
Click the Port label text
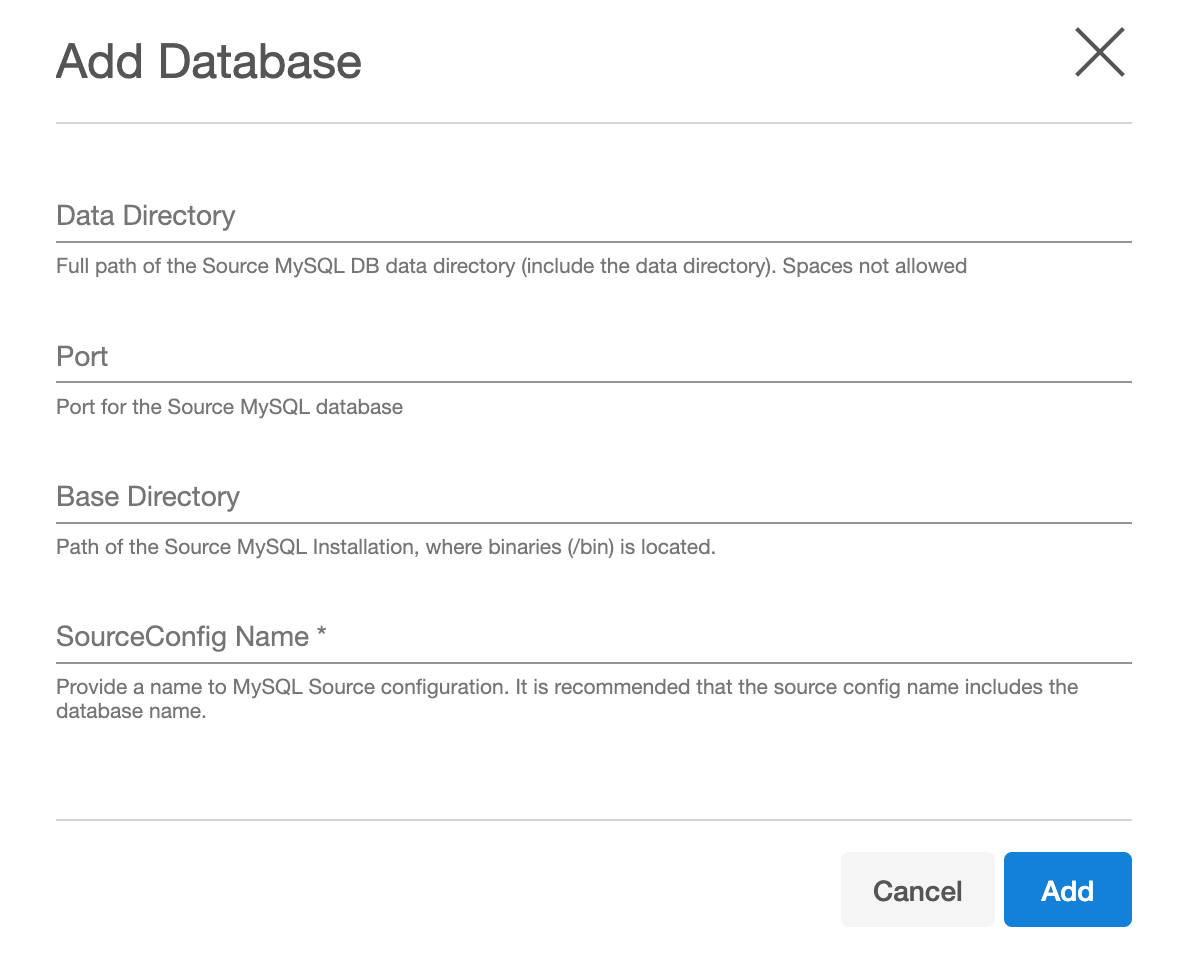coord(81,355)
